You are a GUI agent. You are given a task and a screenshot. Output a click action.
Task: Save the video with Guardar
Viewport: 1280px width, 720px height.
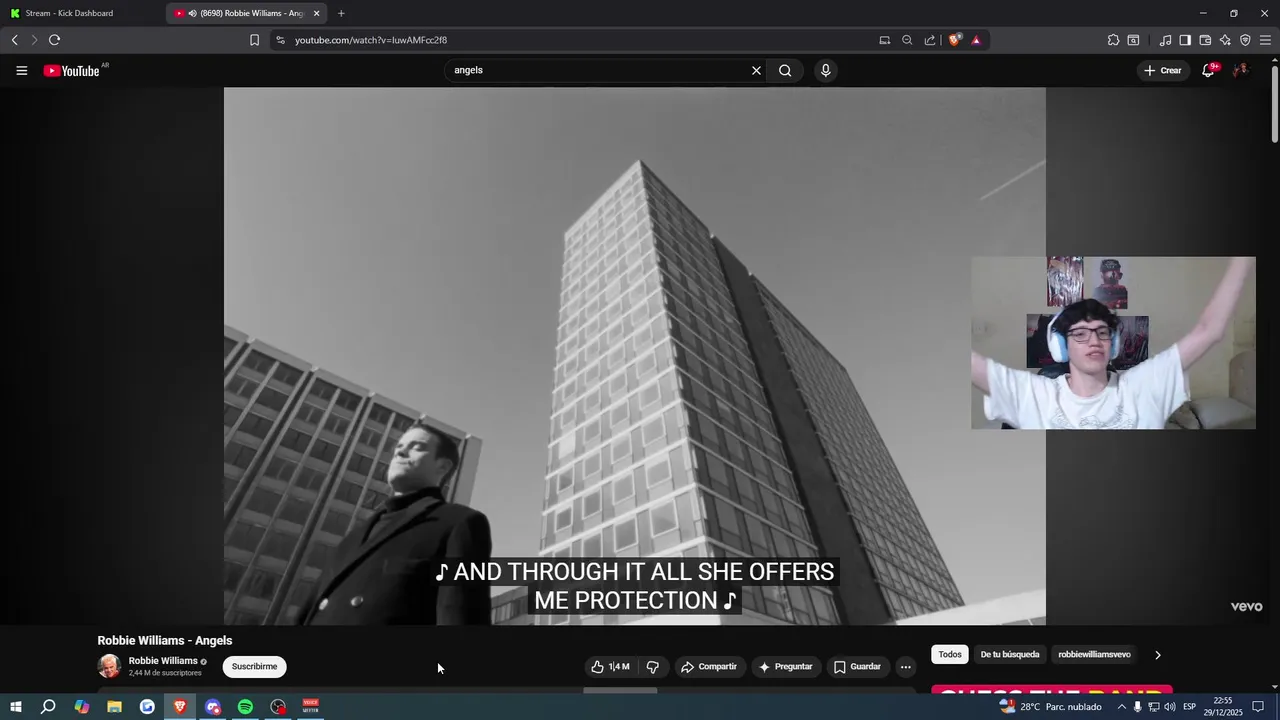coord(857,667)
